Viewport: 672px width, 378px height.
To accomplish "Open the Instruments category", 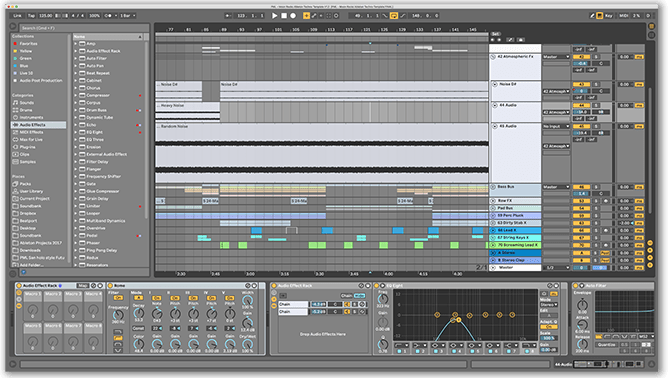I will click(x=31, y=117).
